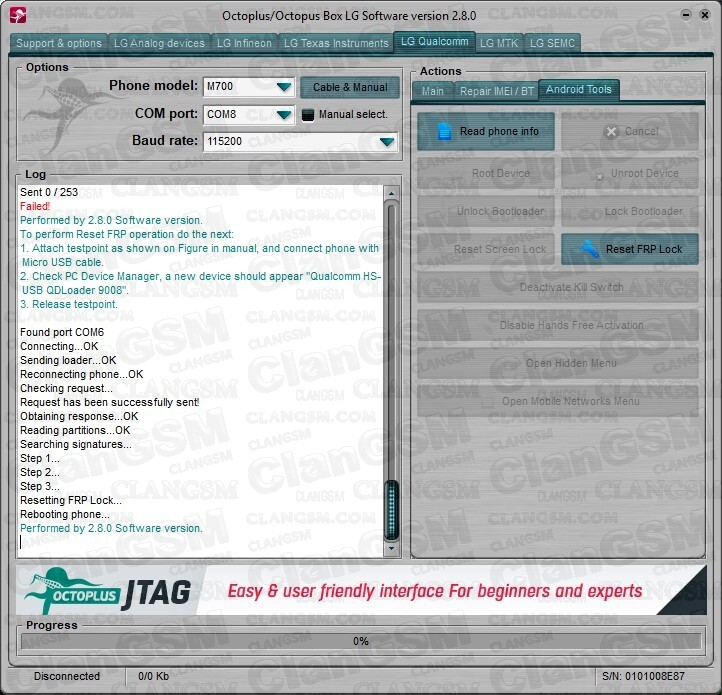This screenshot has height=695, width=722.
Task: Open the LG Texas Instruments tab
Action: coord(335,43)
